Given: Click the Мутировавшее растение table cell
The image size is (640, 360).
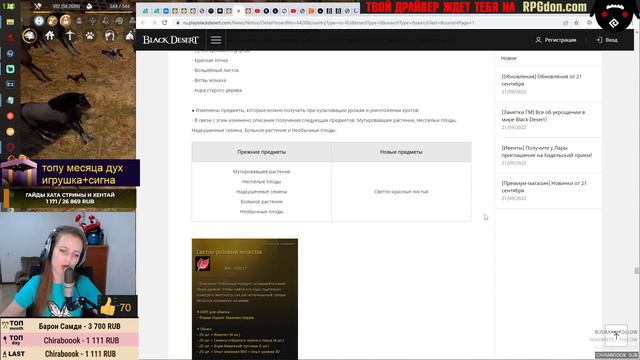Looking at the screenshot, I should (261, 171).
